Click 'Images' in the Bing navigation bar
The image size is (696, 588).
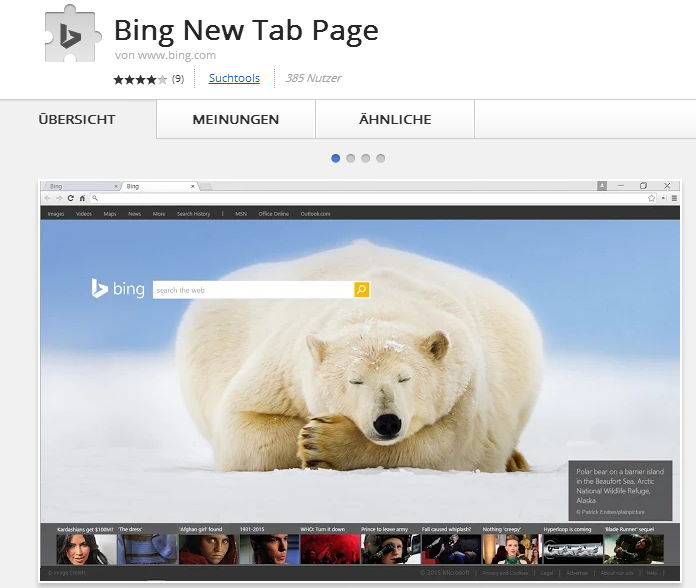coord(56,214)
